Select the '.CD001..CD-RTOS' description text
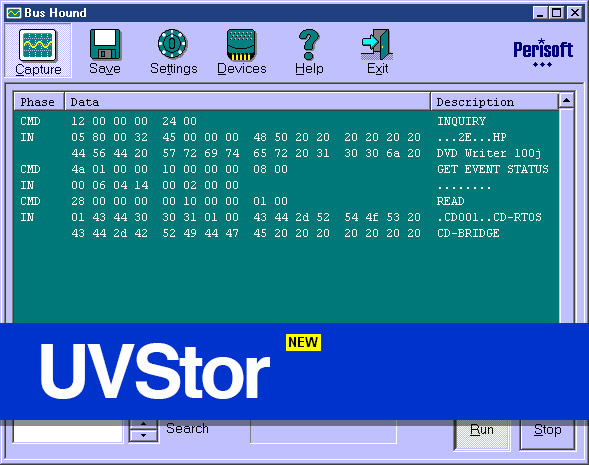Screen dimensions: 589x465 click(x=489, y=217)
